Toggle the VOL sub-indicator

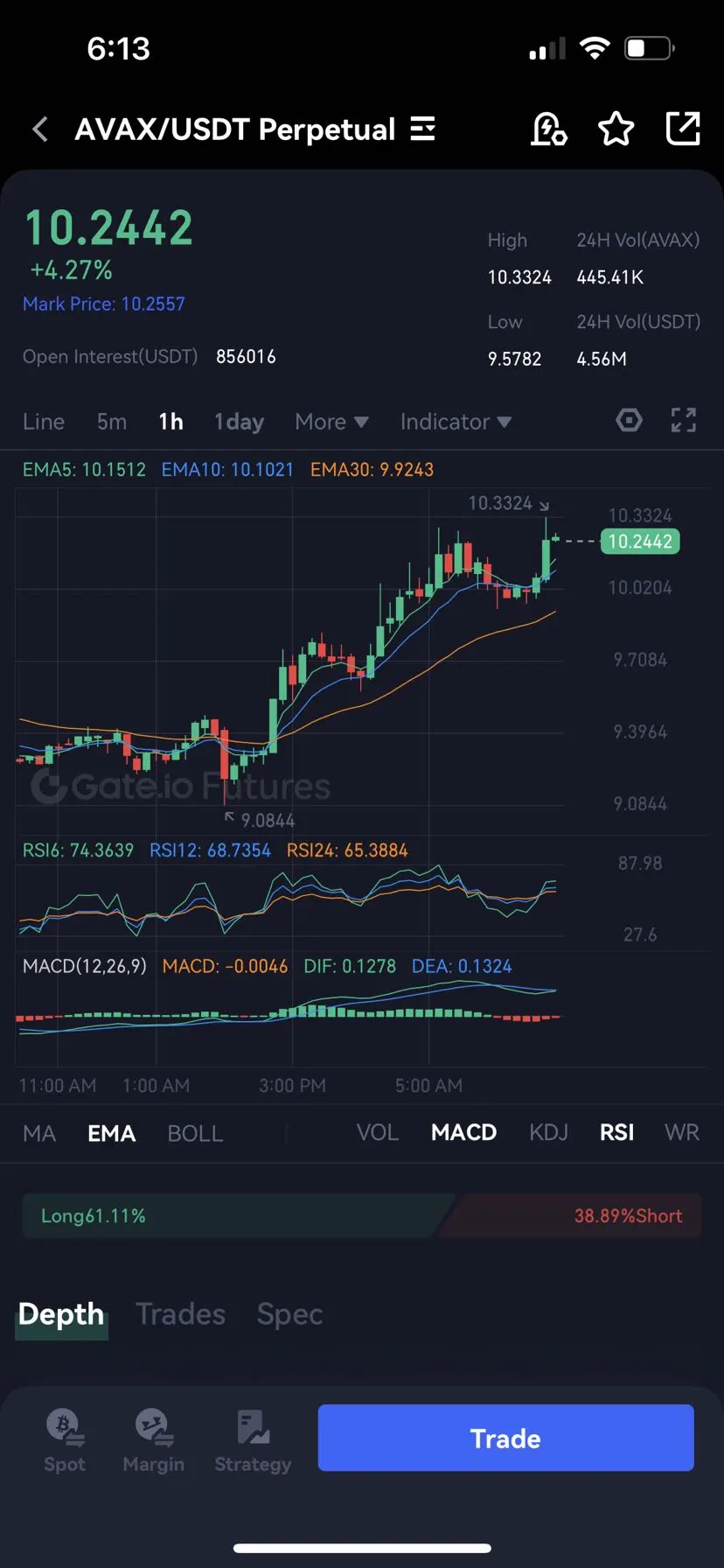coord(378,1132)
